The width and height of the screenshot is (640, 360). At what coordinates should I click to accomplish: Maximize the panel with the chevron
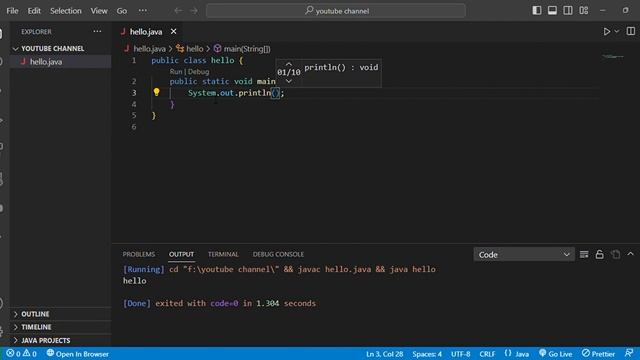click(x=631, y=254)
